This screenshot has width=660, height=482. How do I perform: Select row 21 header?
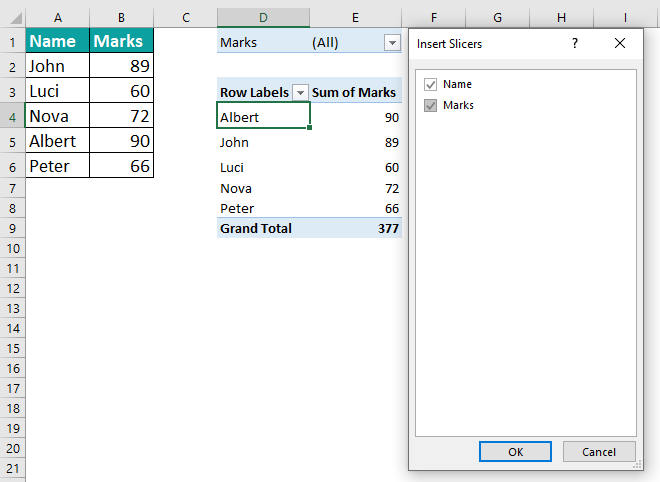[13, 468]
